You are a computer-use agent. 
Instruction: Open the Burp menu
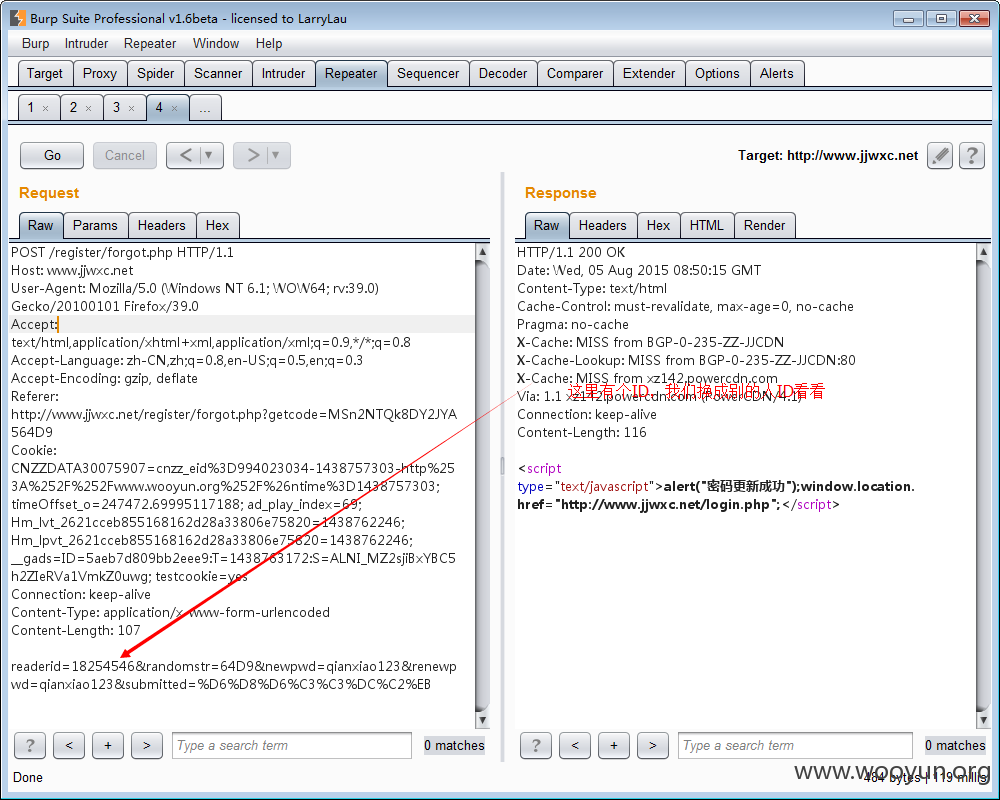pos(35,43)
